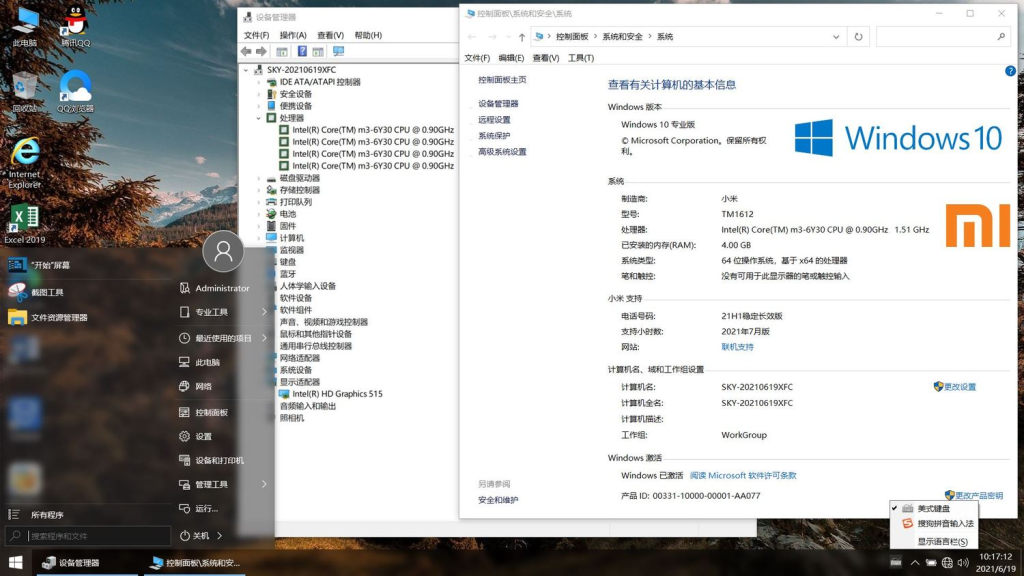Select Intel HD Graphics 515 device
The height and width of the screenshot is (576, 1024).
click(x=337, y=394)
